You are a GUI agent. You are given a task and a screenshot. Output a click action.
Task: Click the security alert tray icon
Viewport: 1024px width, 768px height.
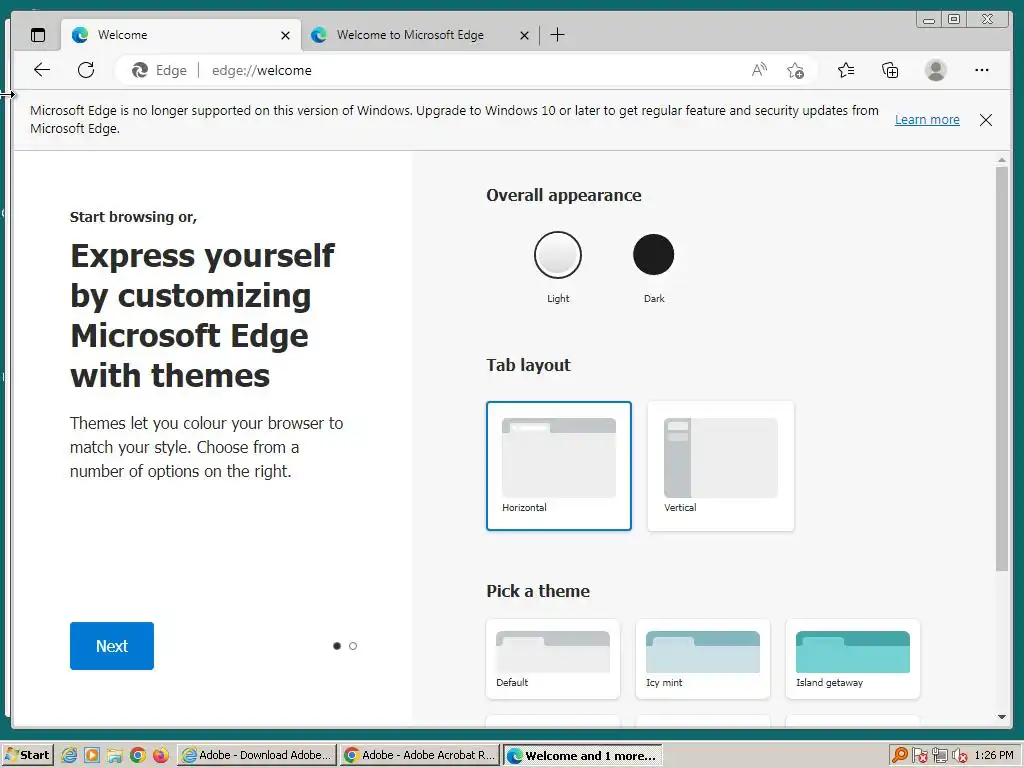920,755
